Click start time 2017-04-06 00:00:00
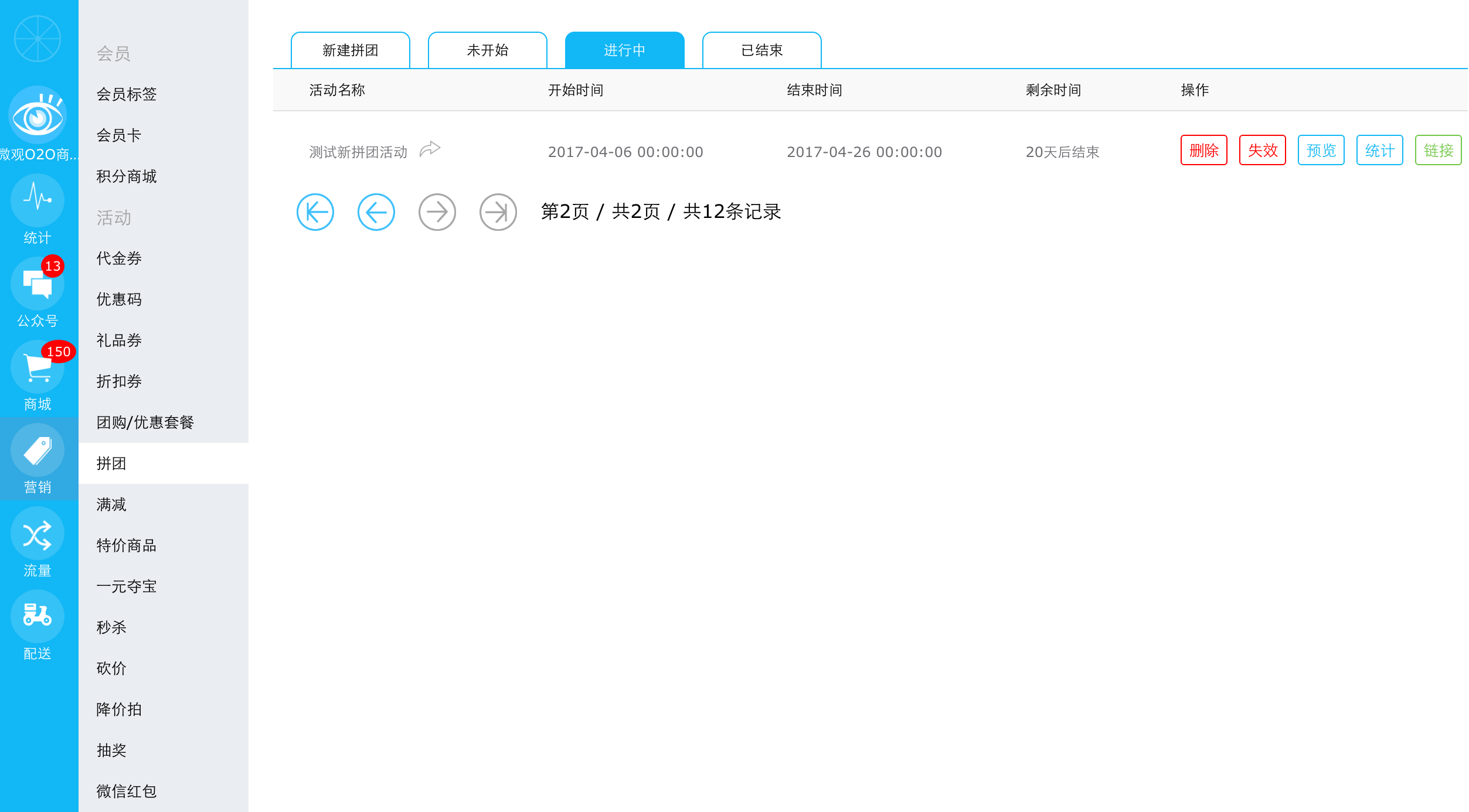This screenshot has height=812, width=1469. pos(625,152)
